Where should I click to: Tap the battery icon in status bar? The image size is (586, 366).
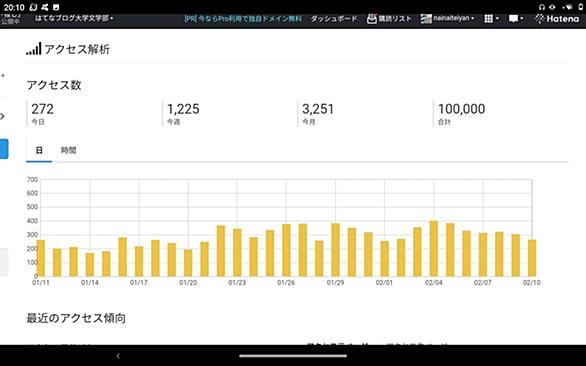click(x=580, y=7)
